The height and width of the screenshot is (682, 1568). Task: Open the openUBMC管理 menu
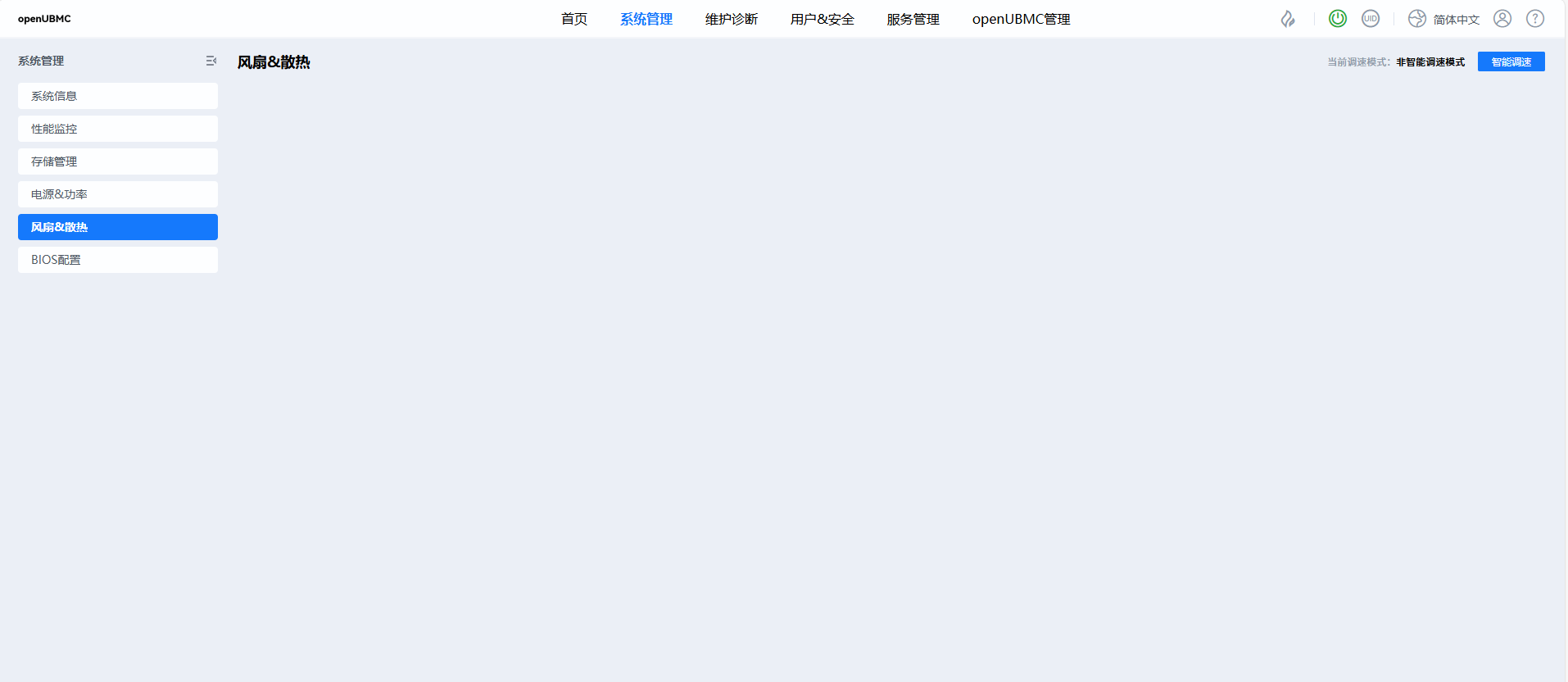[x=1021, y=19]
